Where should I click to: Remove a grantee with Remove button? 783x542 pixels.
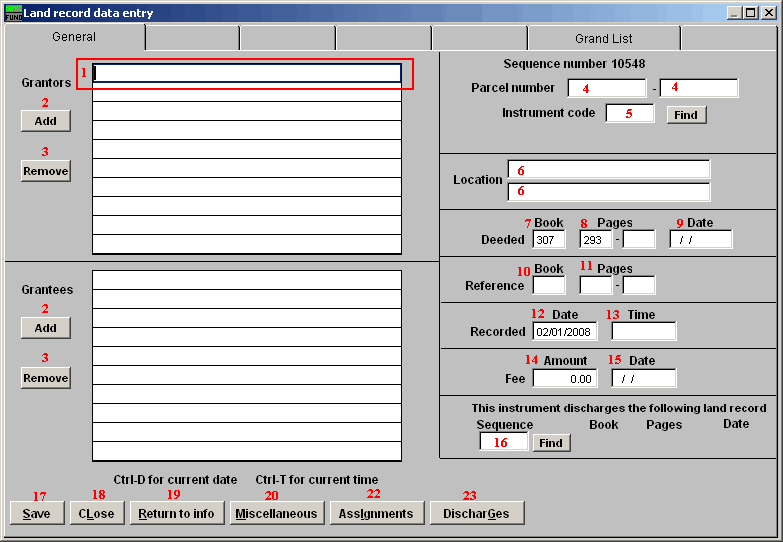click(46, 378)
